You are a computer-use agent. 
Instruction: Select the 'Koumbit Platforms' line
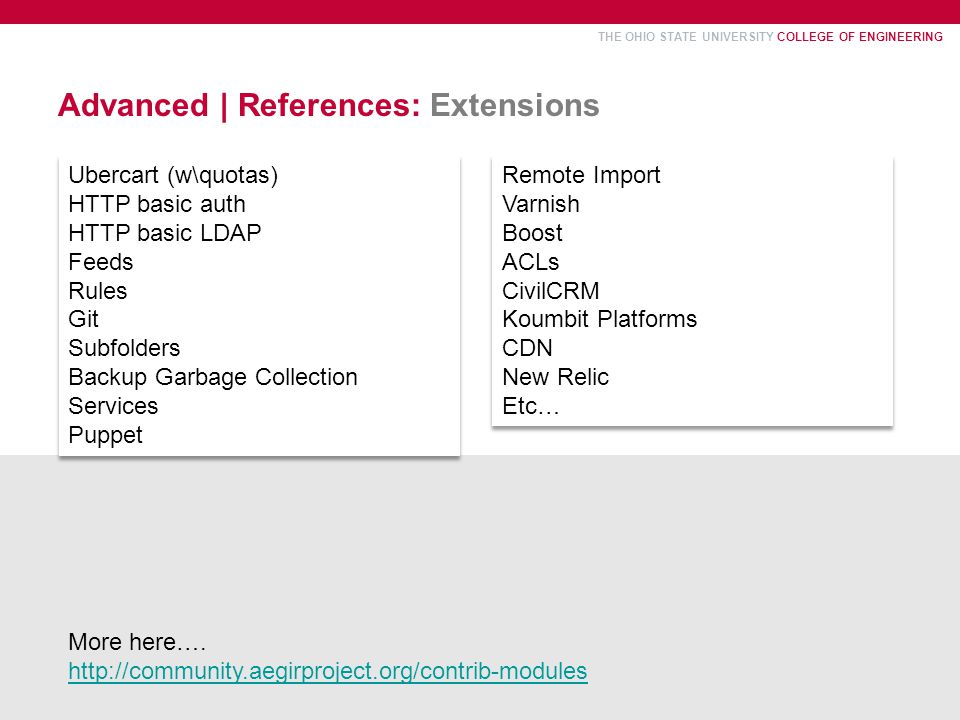(x=599, y=319)
